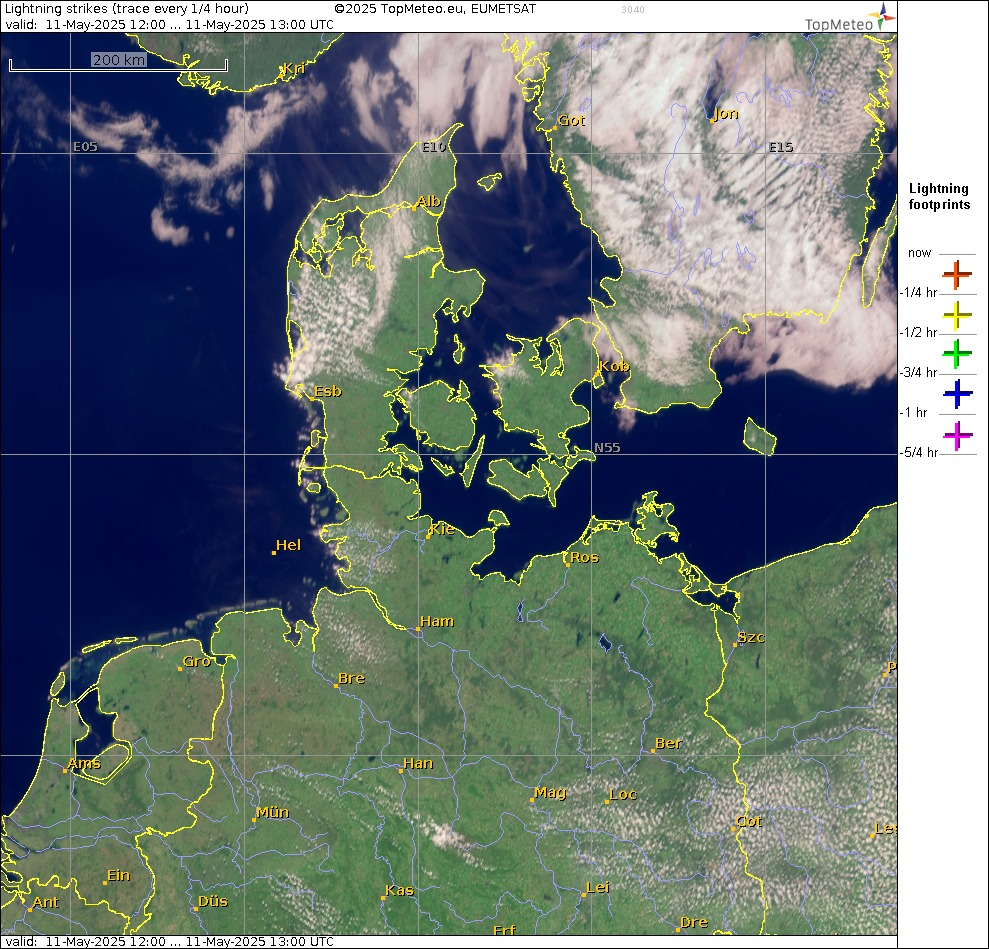This screenshot has height=949, width=989.
Task: Select the 'Got' city label in Sweden
Action: point(571,120)
